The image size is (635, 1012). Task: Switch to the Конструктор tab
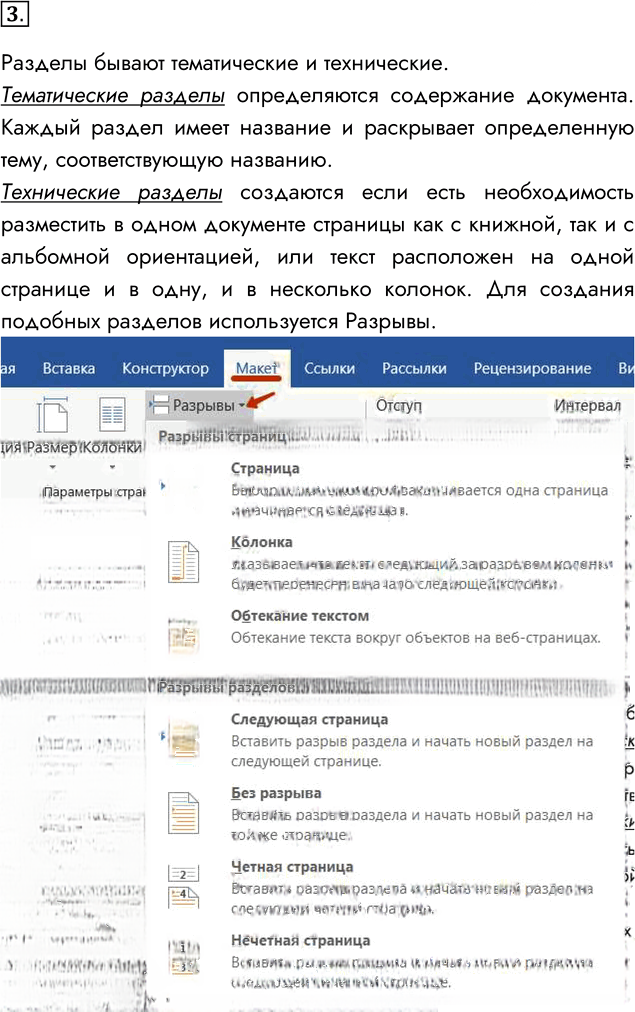[165, 369]
